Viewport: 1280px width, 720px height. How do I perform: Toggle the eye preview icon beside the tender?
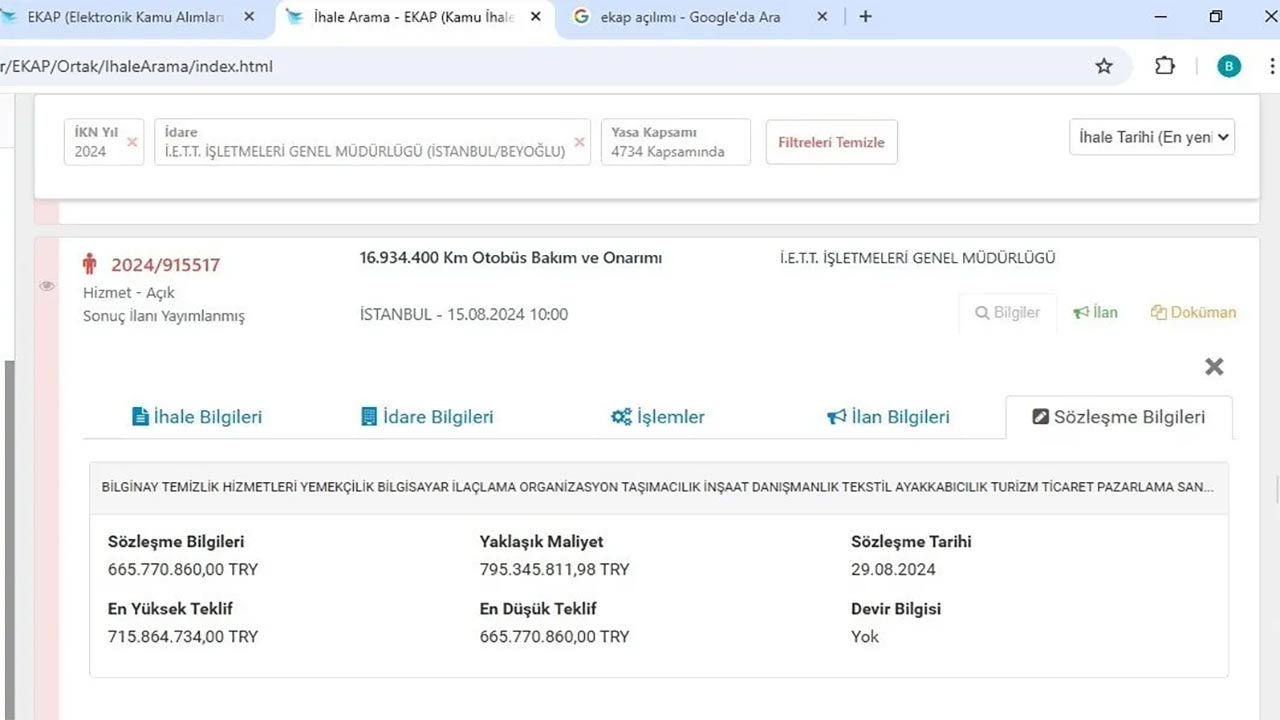(46, 286)
